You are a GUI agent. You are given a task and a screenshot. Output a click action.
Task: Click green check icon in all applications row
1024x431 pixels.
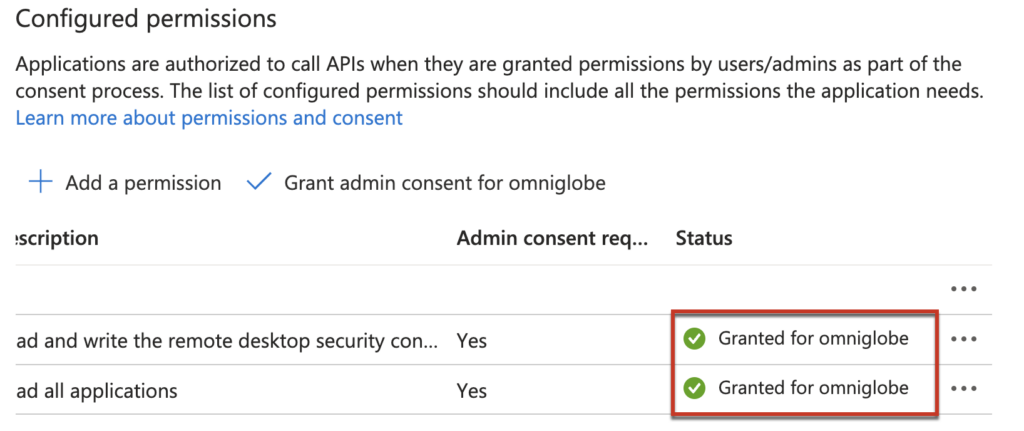pyautogui.click(x=694, y=388)
